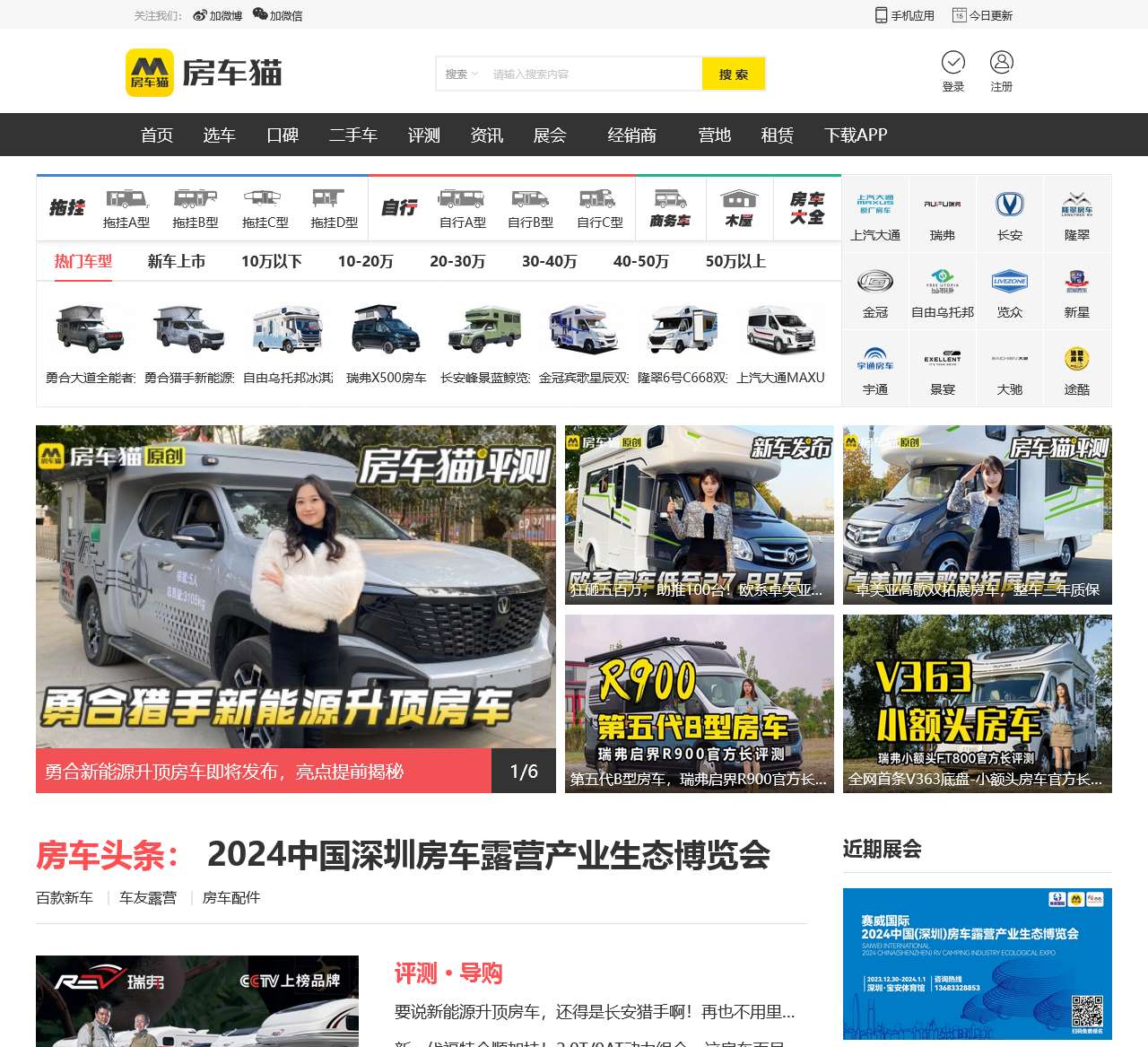Open the 勇合猎手新能源升顶房车 main banner
Viewport: 1148px width, 1047px height.
(x=296, y=587)
